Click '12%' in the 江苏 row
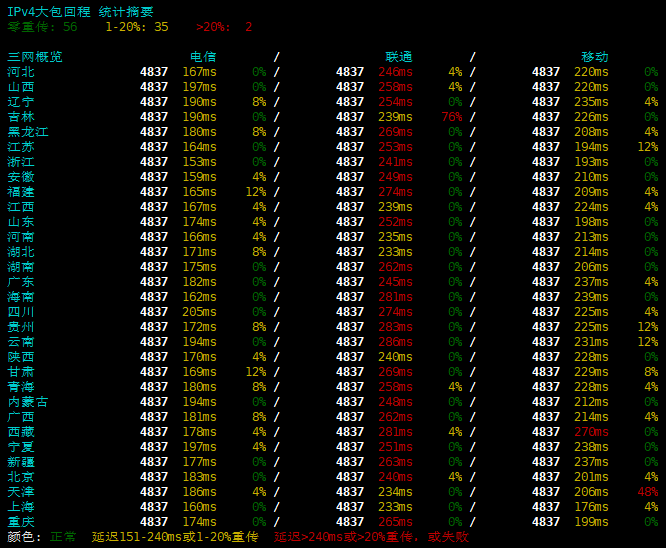 648,147
